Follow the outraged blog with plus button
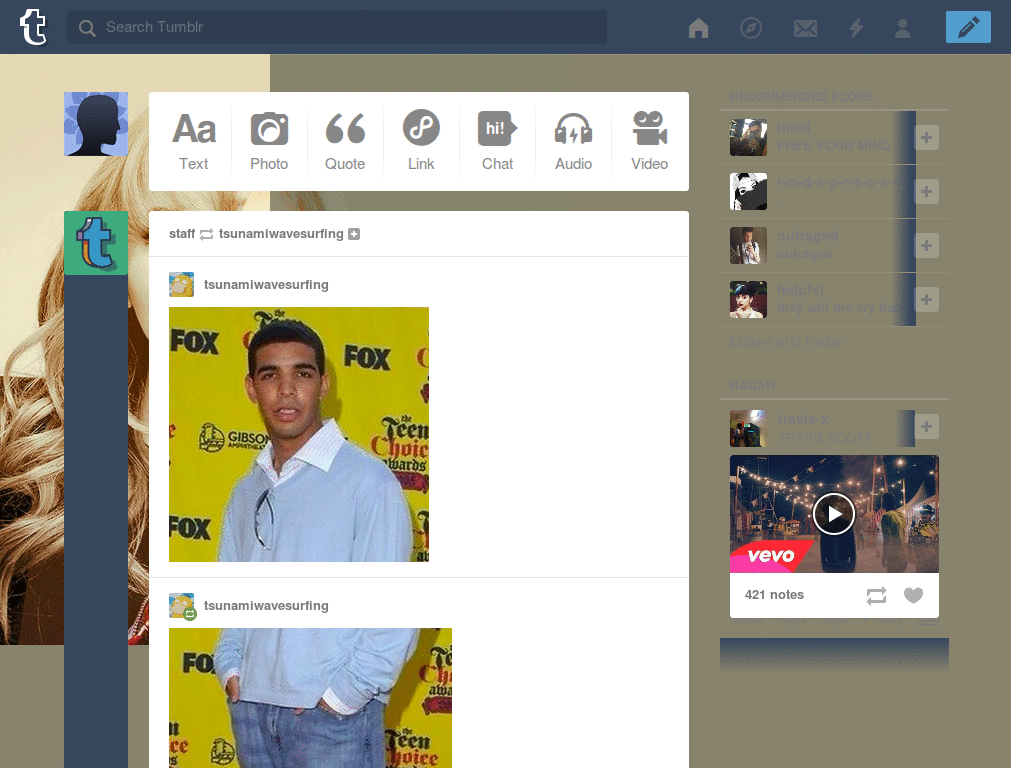This screenshot has height=768, width=1024. 926,246
